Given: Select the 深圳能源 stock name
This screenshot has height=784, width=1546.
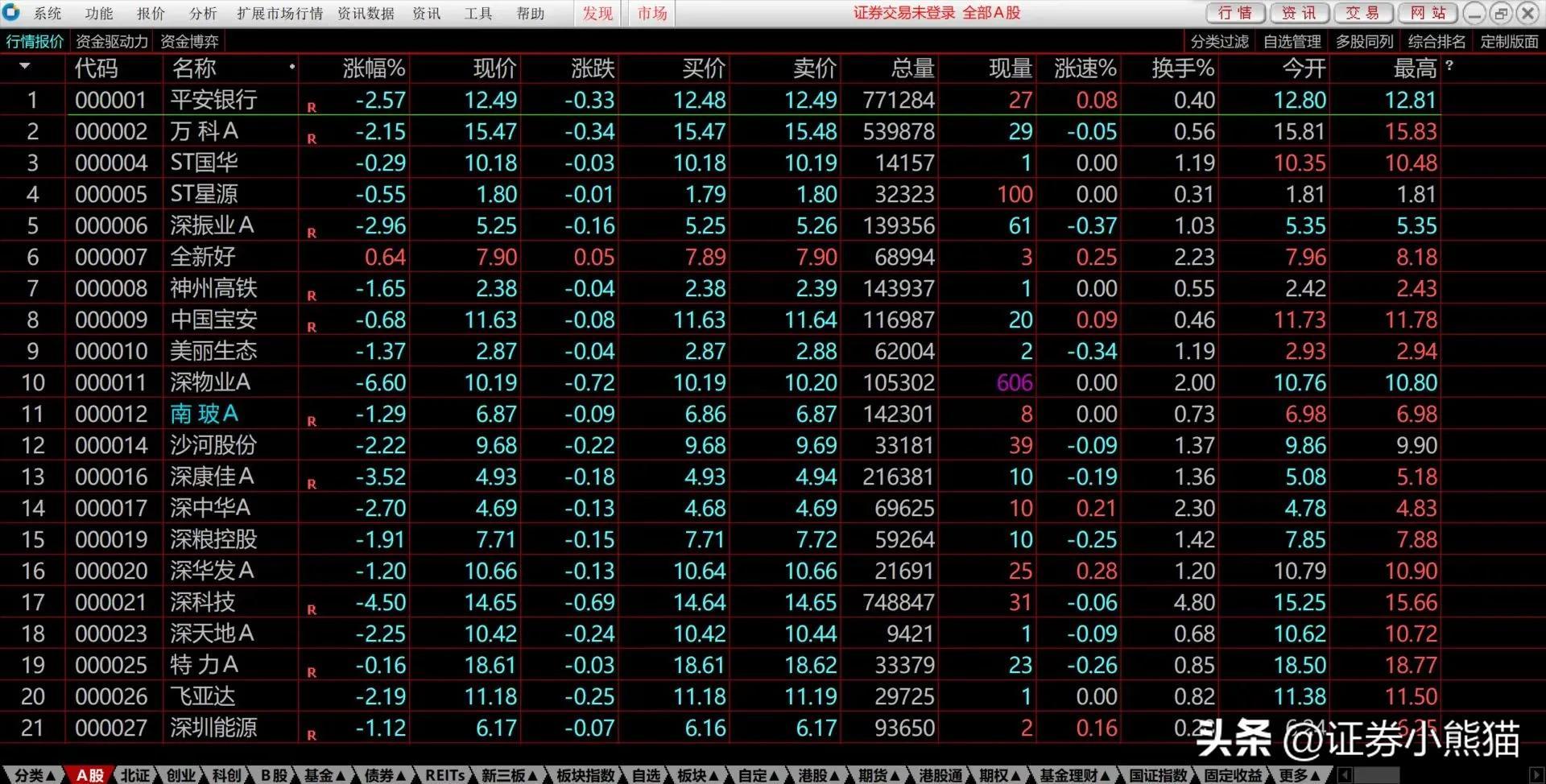Looking at the screenshot, I should pos(213,728).
